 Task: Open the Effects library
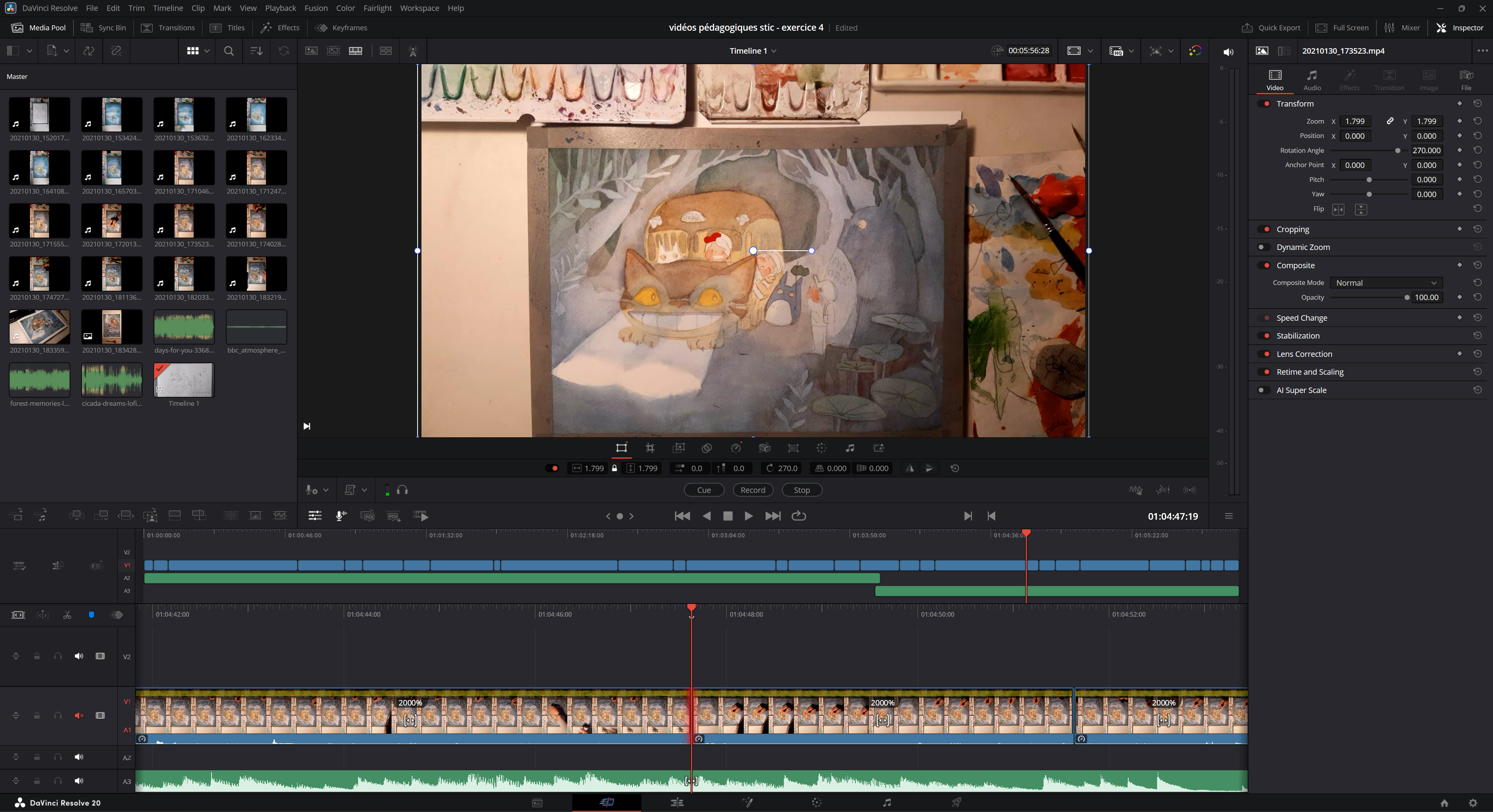pos(280,27)
